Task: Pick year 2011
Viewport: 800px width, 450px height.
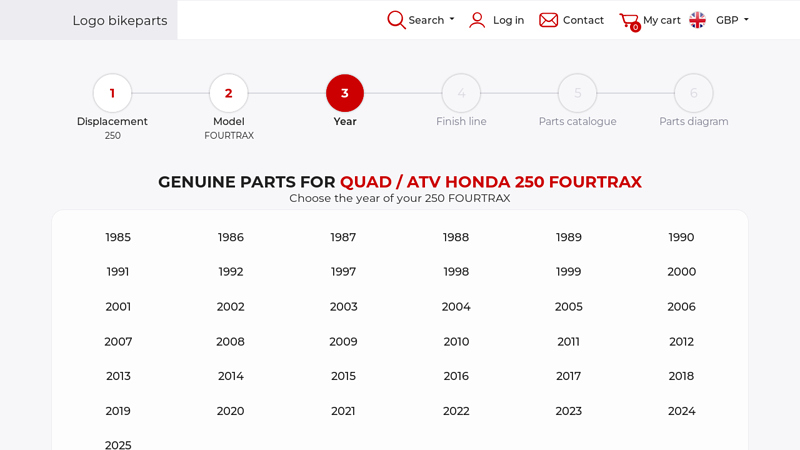Action: (x=568, y=341)
